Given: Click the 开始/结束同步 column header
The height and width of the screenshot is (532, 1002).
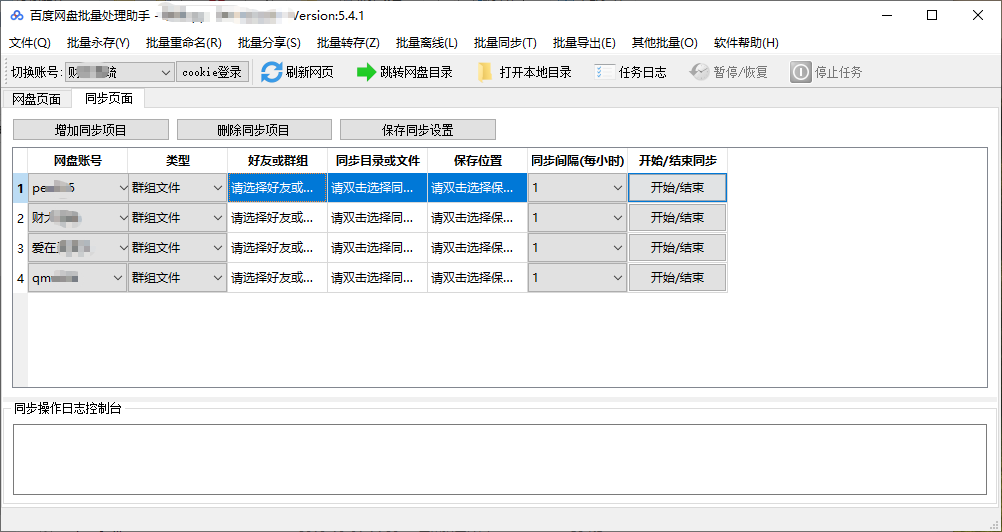Looking at the screenshot, I should [x=677, y=161].
